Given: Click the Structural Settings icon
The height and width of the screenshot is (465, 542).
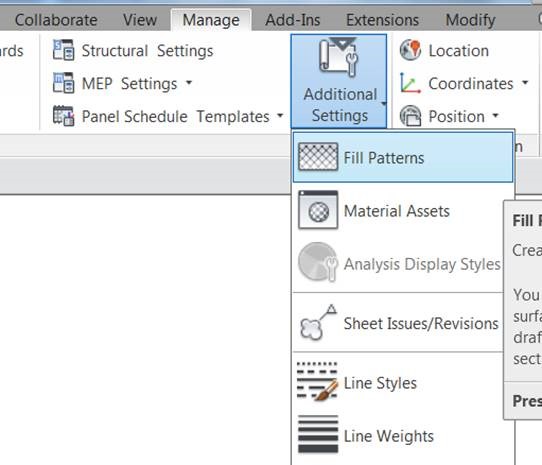Looking at the screenshot, I should (64, 50).
